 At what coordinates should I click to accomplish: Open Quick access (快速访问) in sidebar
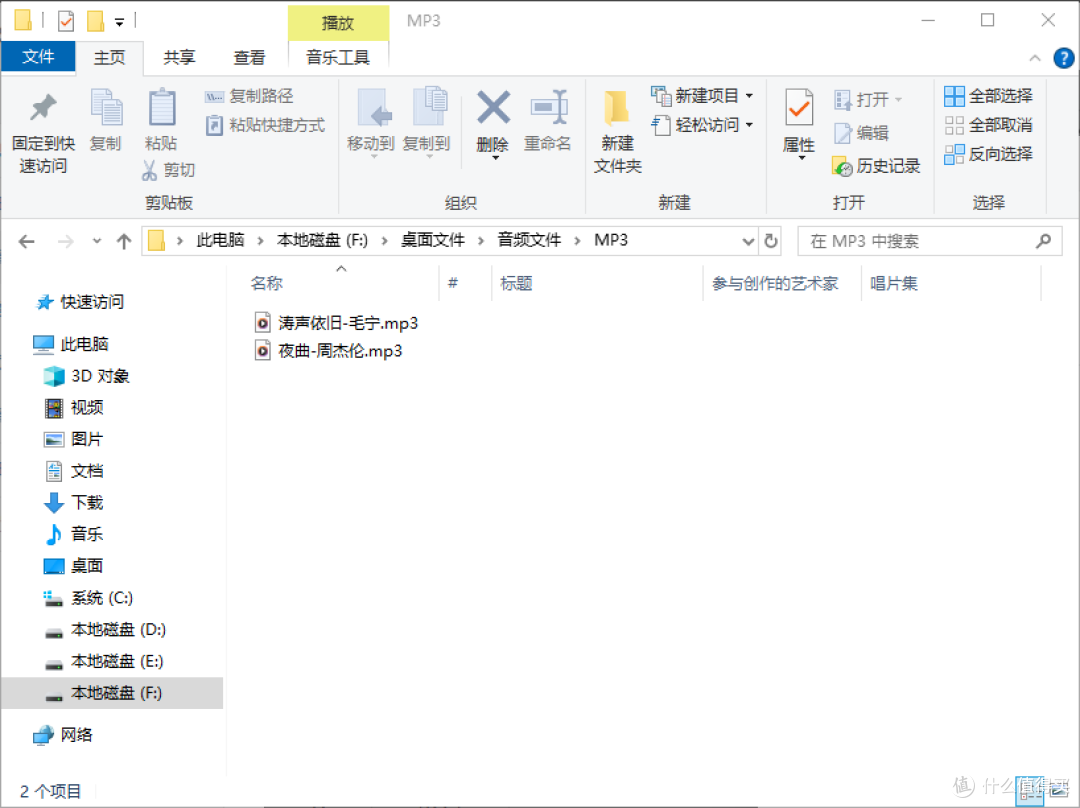pos(81,302)
